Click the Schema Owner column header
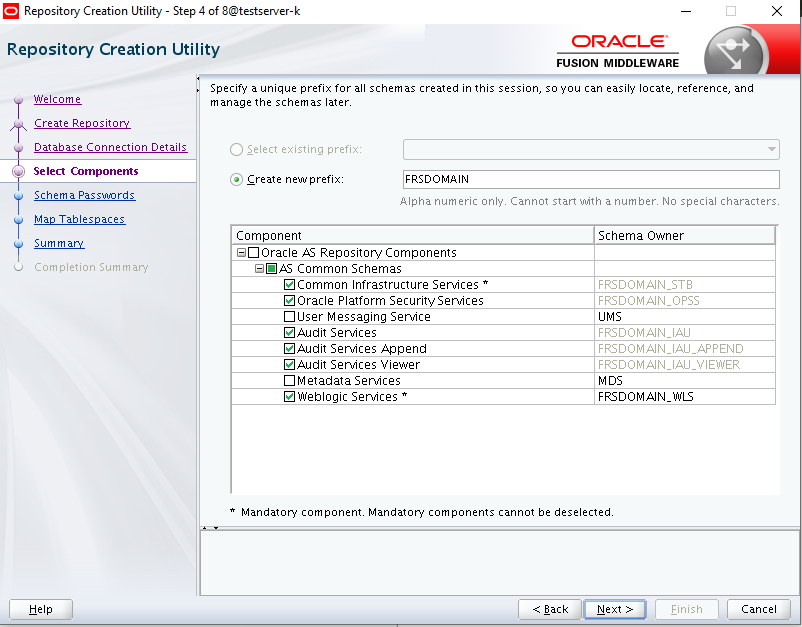 pos(684,235)
